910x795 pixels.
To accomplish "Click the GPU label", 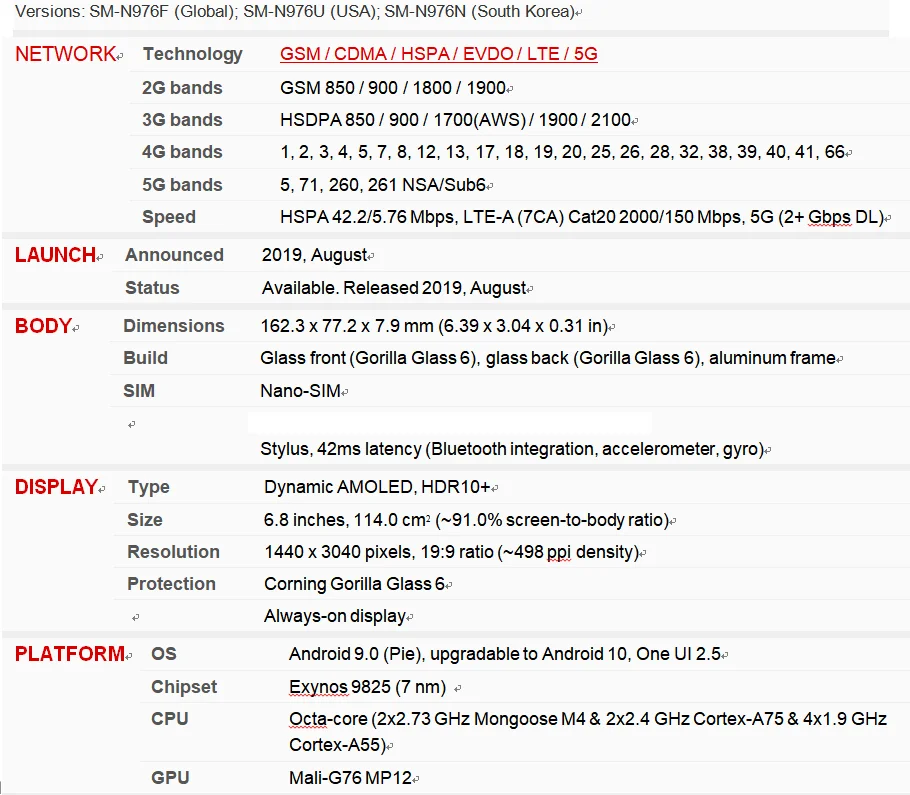I will (170, 778).
